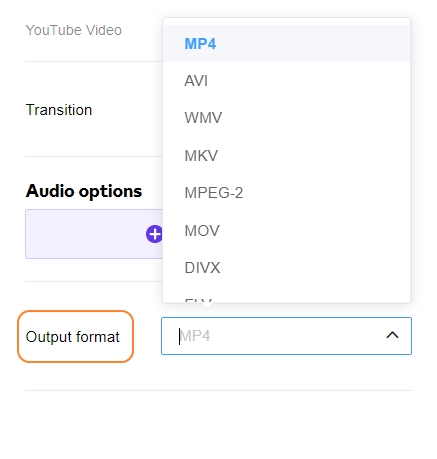Collapse the Output format dropdown with the chevron
The height and width of the screenshot is (459, 437).
392,335
